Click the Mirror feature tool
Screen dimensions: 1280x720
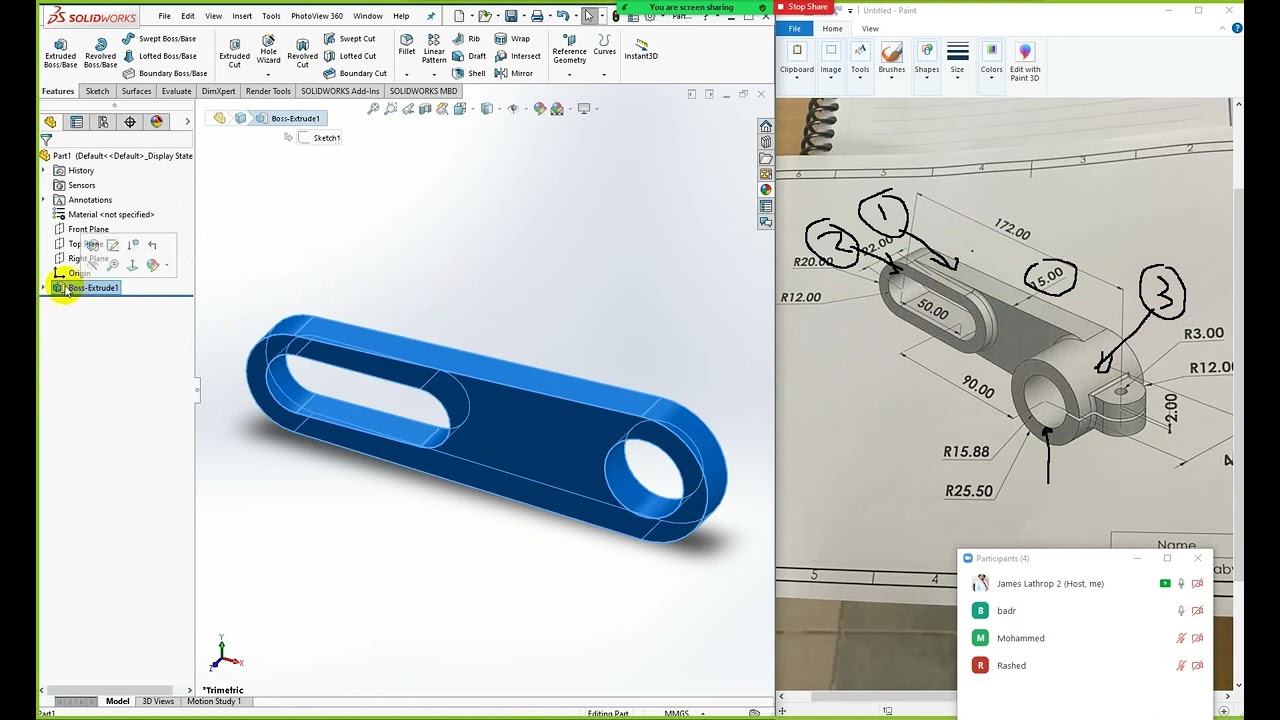pos(514,73)
